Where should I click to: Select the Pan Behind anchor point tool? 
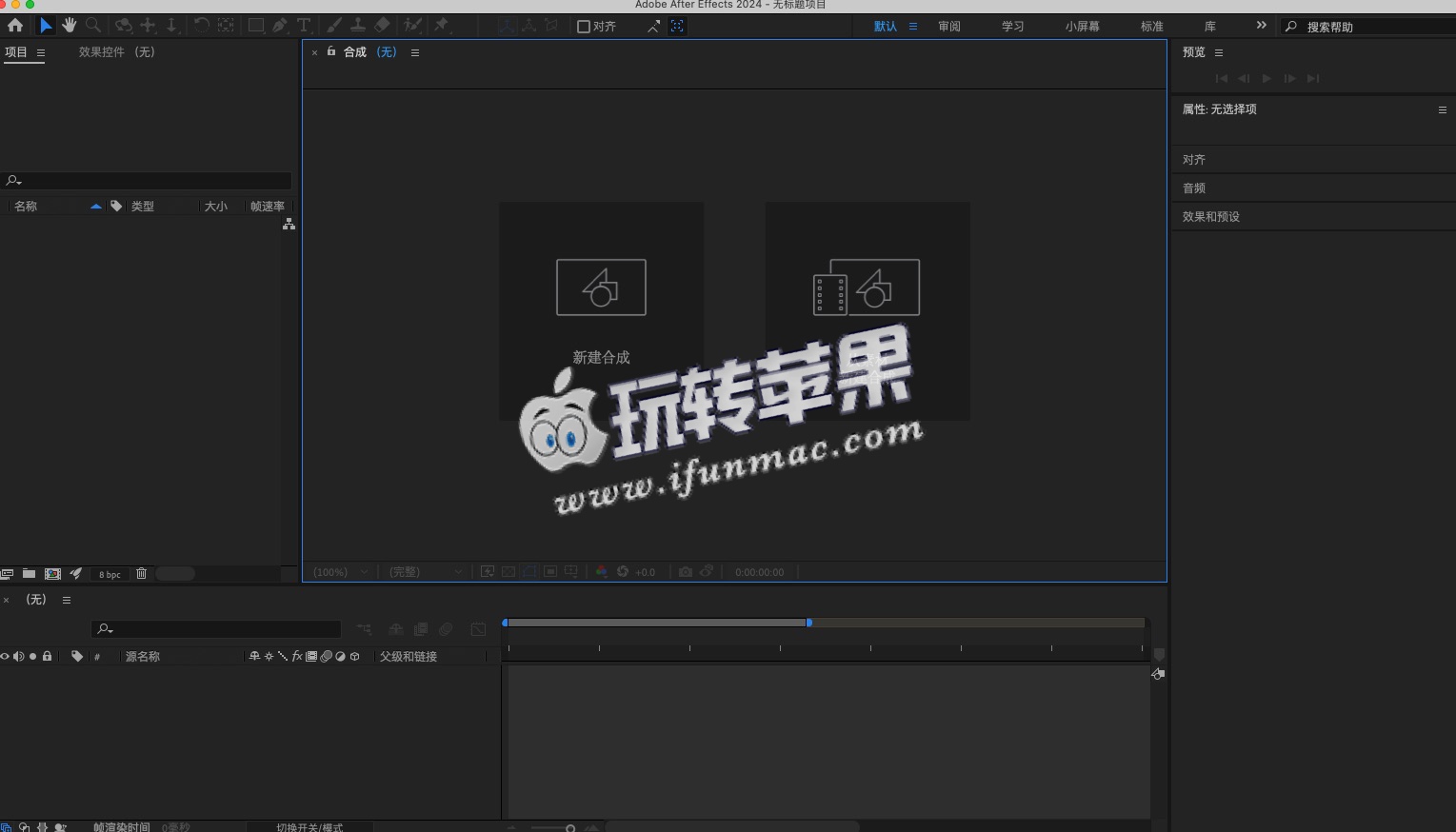tap(226, 26)
